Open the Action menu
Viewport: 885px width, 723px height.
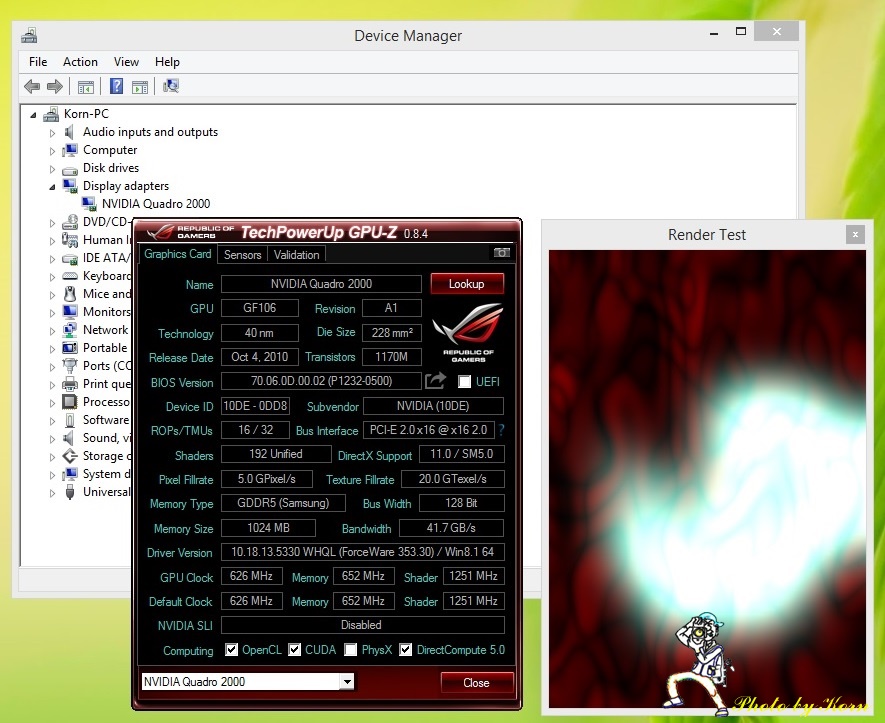click(x=80, y=62)
